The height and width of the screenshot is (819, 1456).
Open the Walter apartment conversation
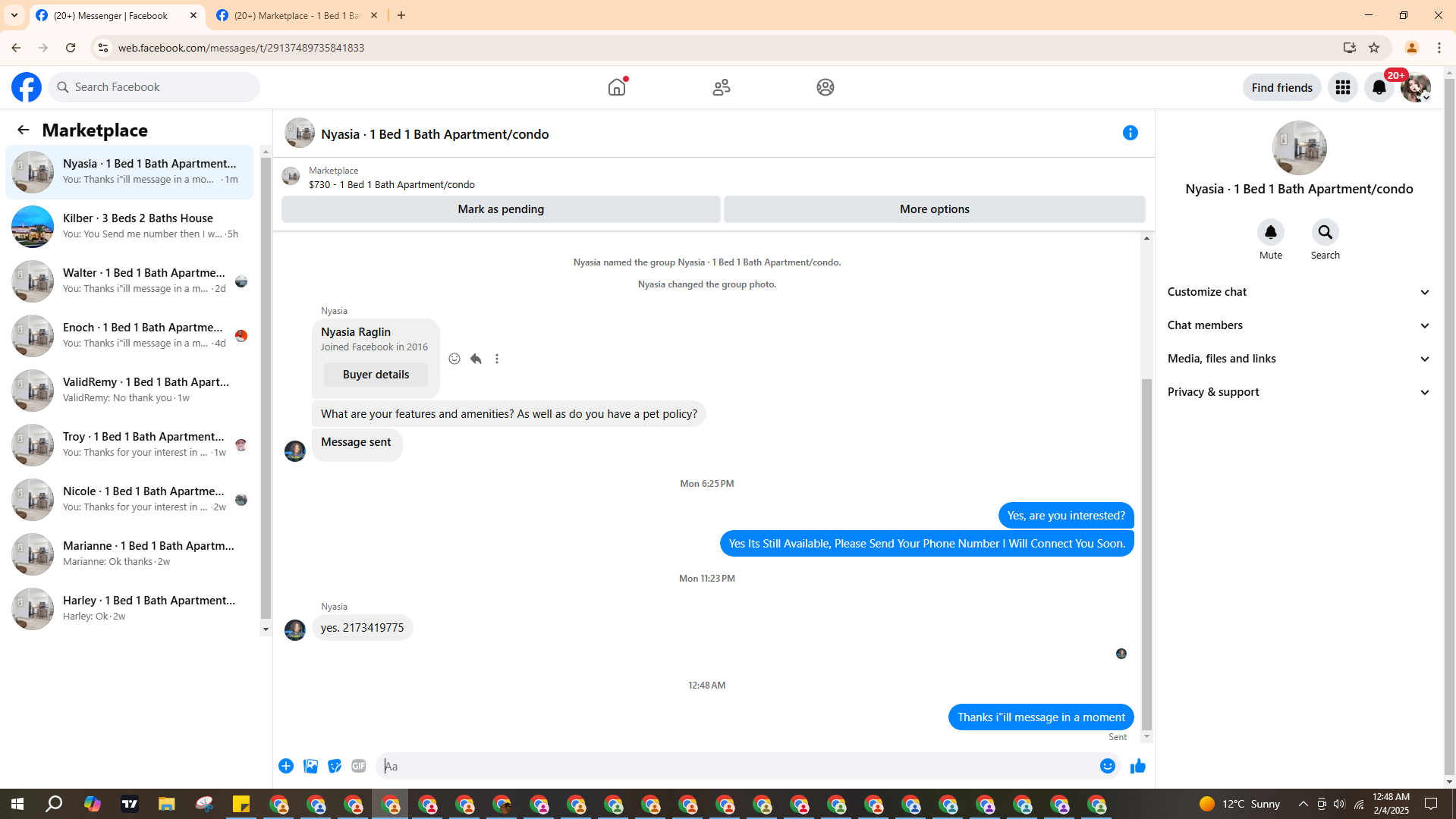[130, 281]
